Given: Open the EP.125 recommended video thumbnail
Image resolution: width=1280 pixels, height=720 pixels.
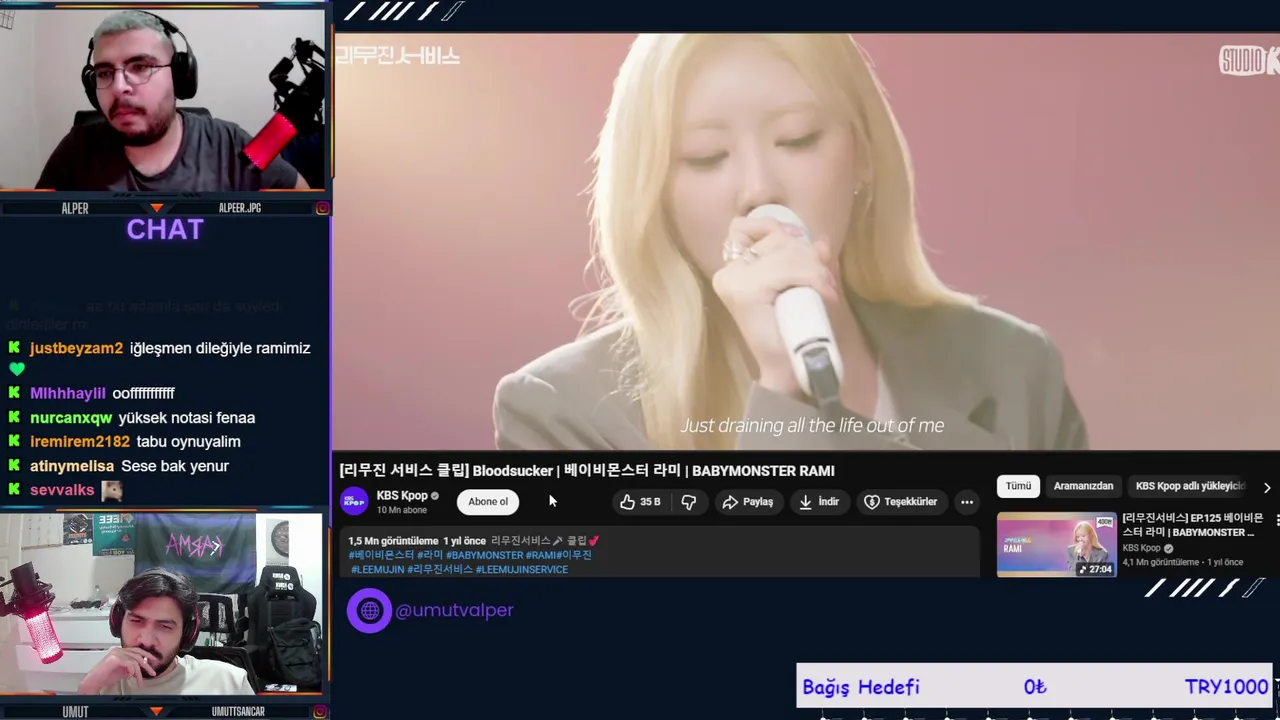Looking at the screenshot, I should (x=1056, y=544).
